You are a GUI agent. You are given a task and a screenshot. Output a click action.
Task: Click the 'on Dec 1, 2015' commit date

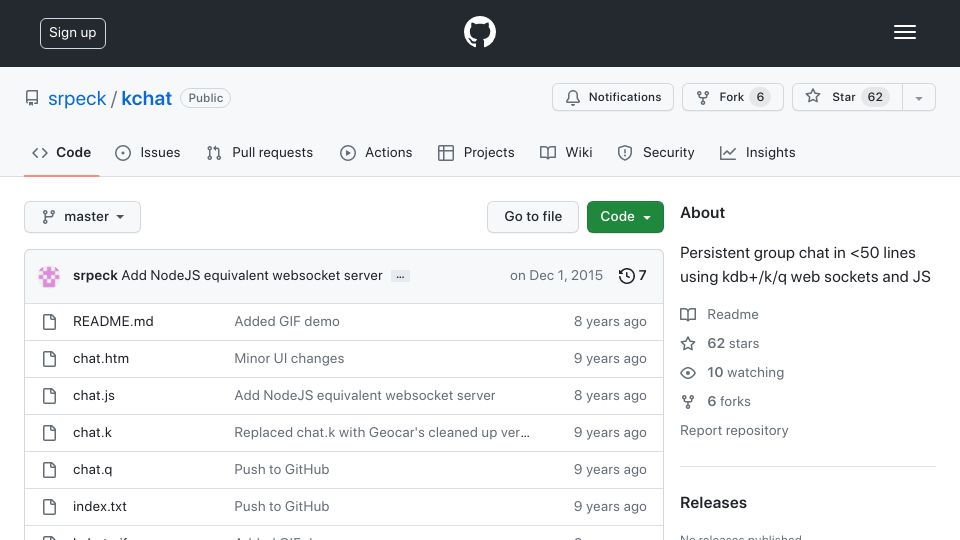click(x=556, y=276)
